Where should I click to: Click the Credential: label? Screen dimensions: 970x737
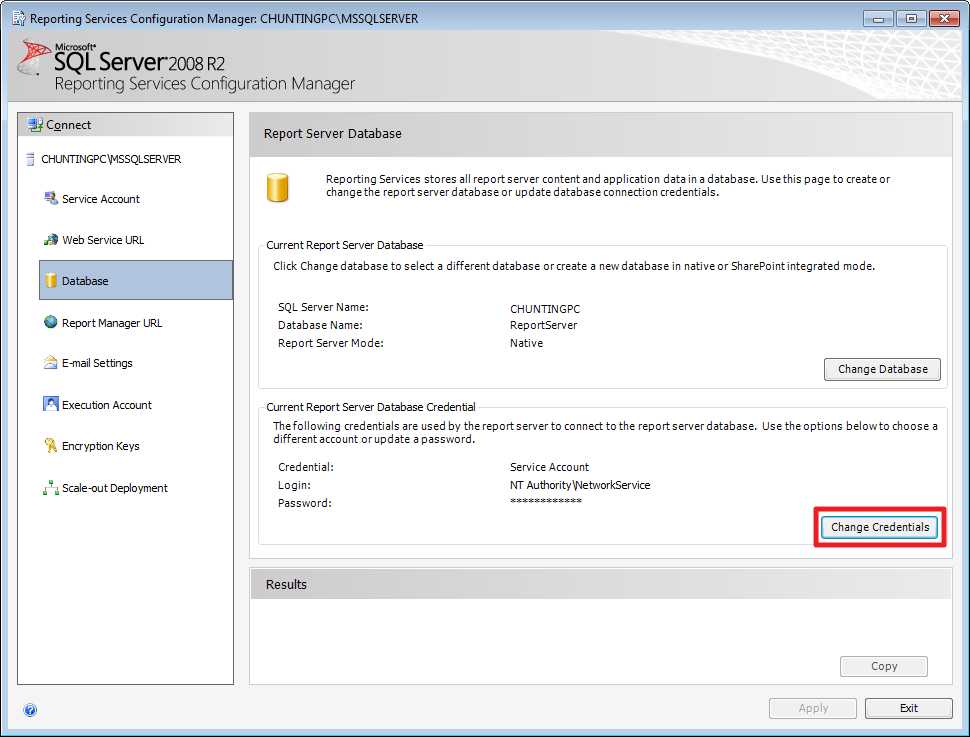click(306, 467)
